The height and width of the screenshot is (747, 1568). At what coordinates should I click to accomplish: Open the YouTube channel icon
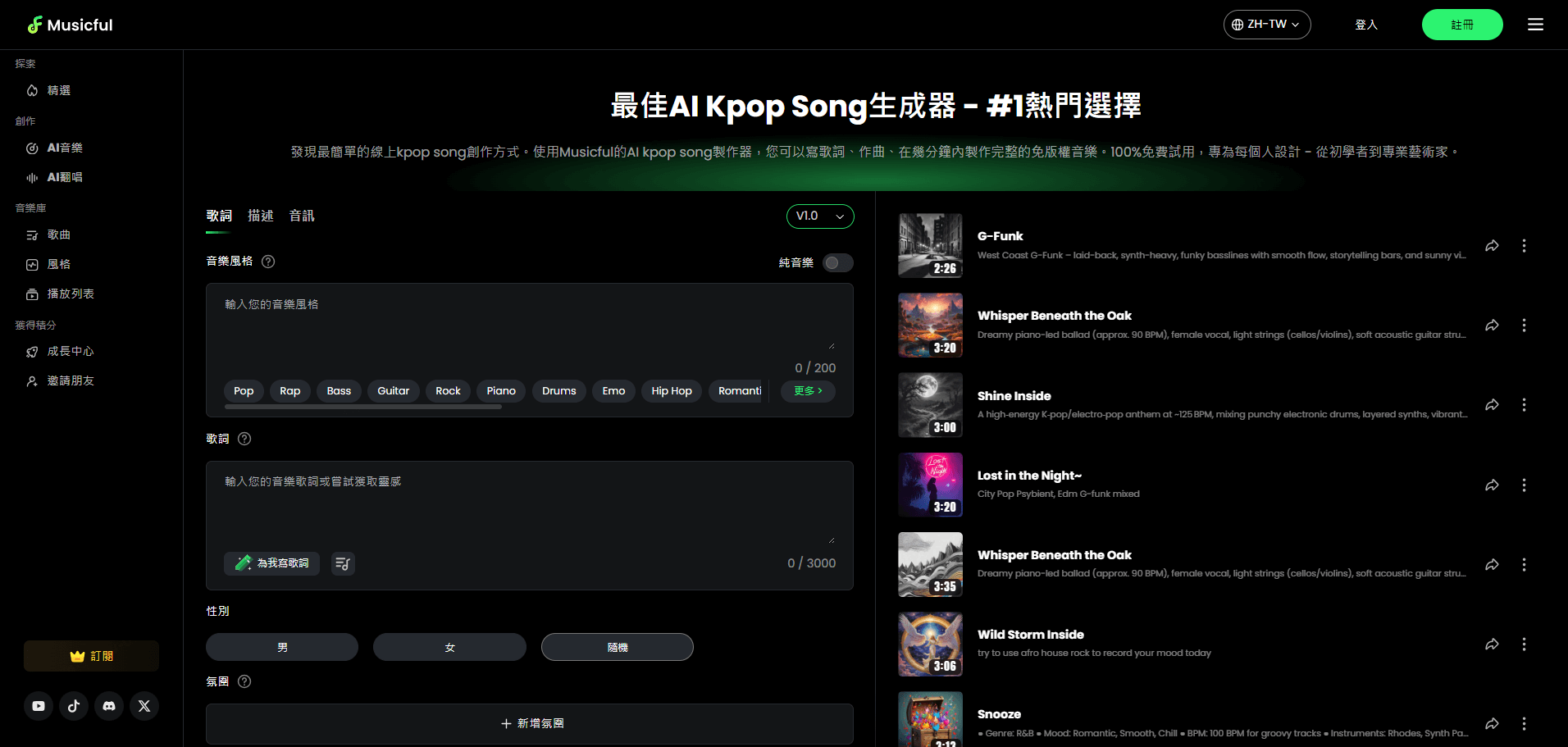point(39,705)
